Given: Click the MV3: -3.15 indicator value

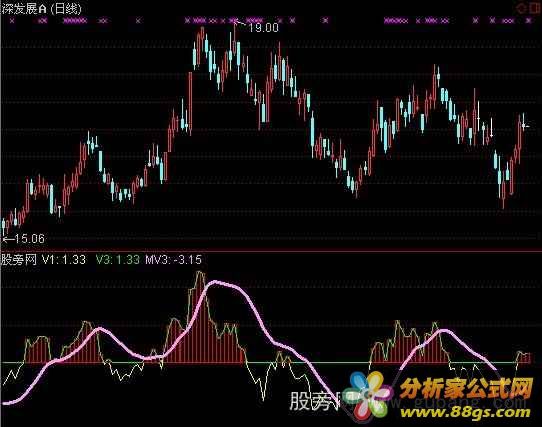Looking at the screenshot, I should coord(174,260).
